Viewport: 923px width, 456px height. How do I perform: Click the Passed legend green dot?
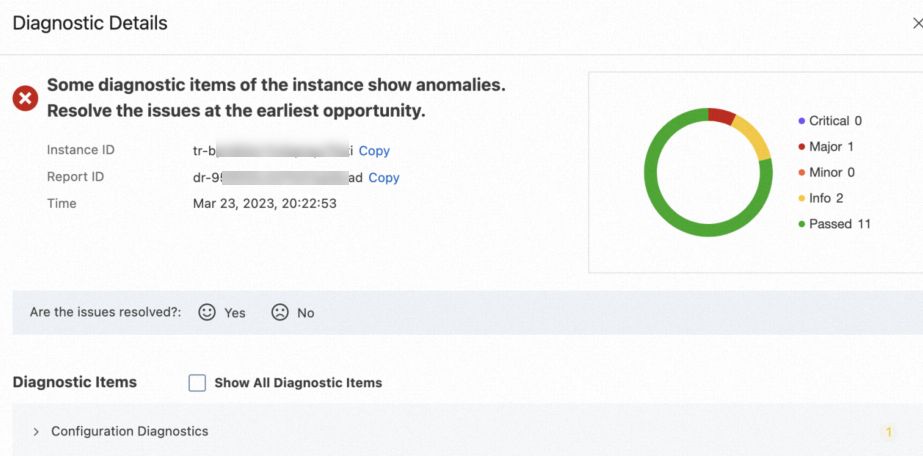pos(802,224)
